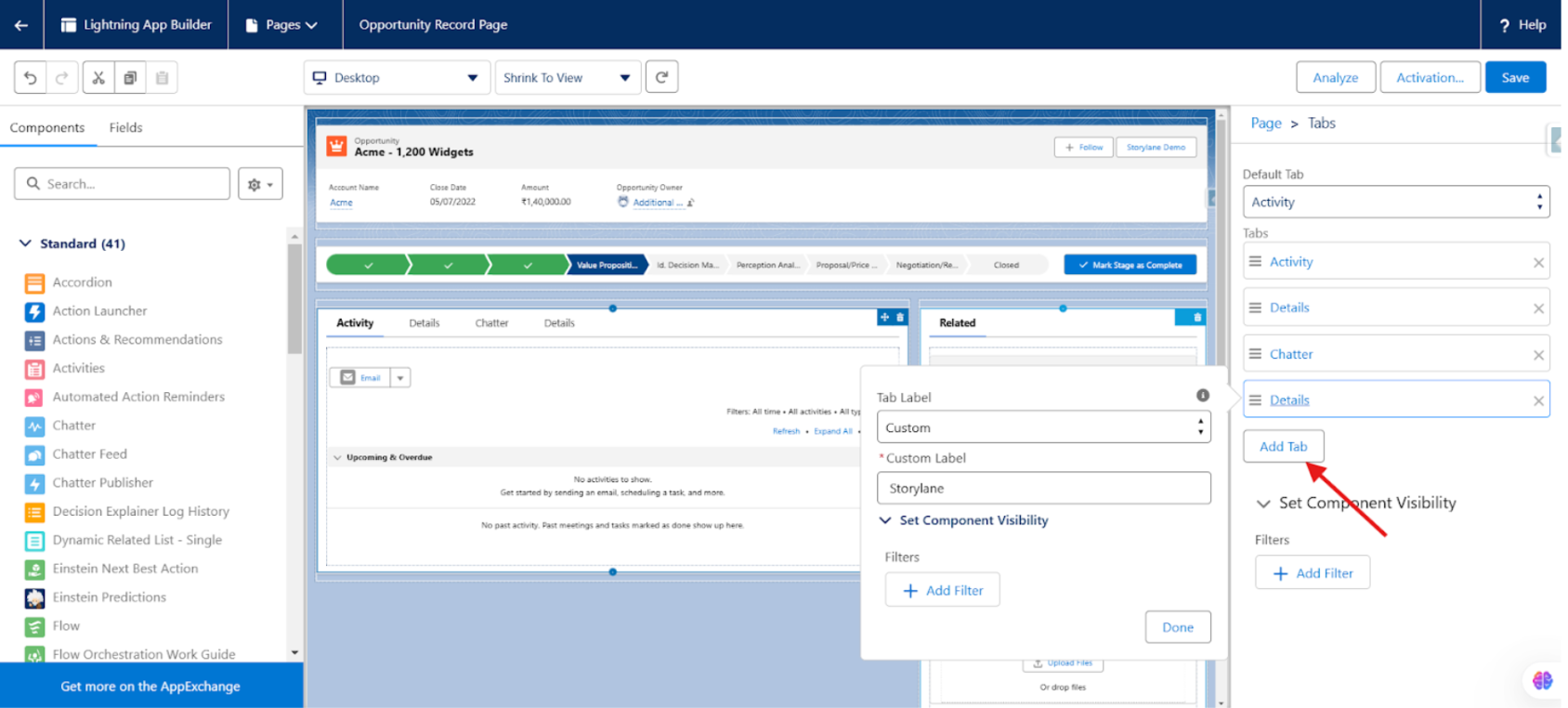Click the Tab Label info icon
This screenshot has width=1568, height=708.
point(1202,396)
